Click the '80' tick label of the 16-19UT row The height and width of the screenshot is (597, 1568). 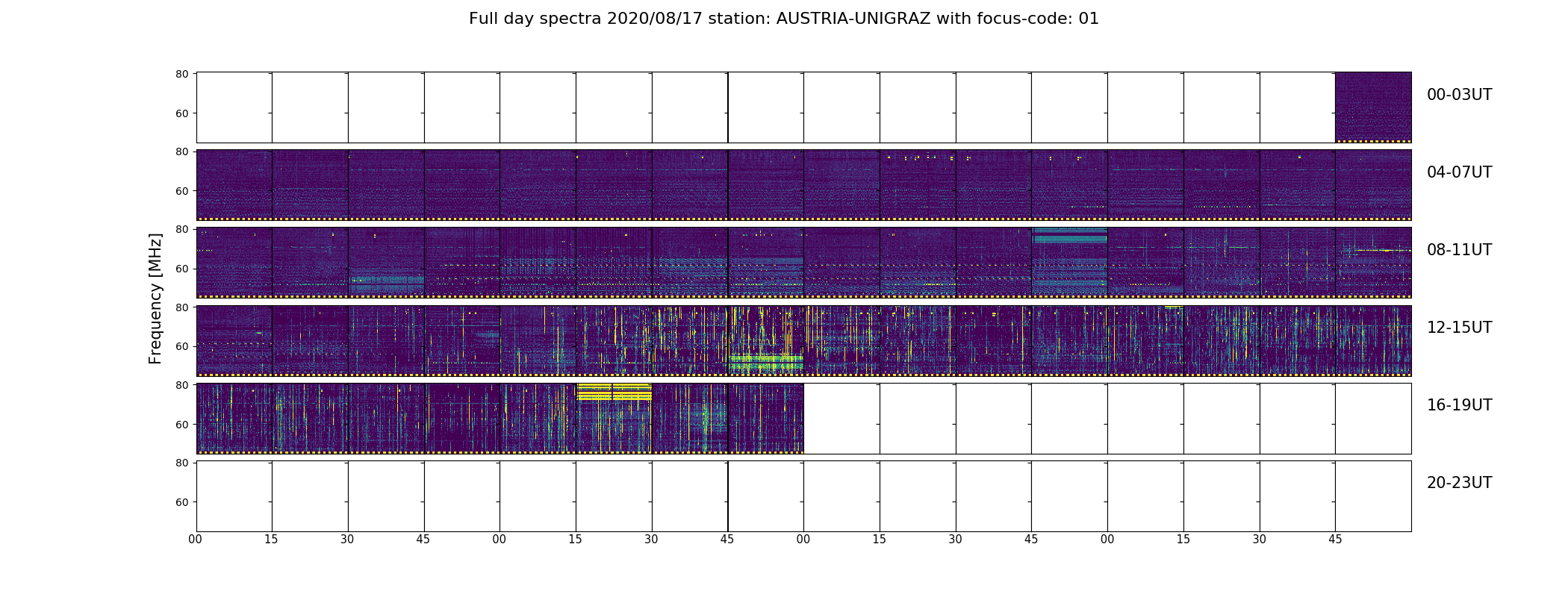click(181, 385)
